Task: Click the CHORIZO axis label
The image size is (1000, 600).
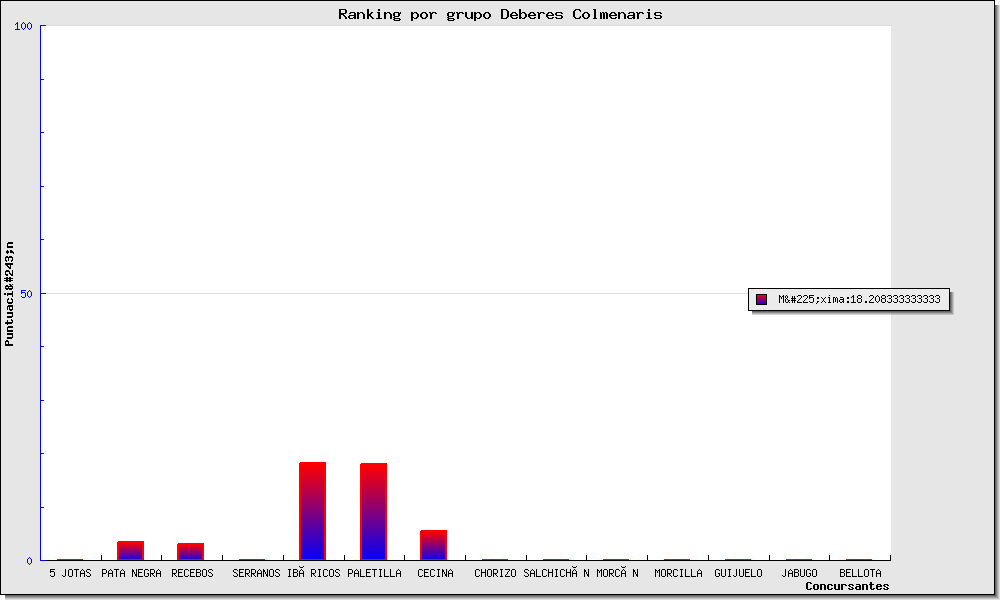Action: 495,574
